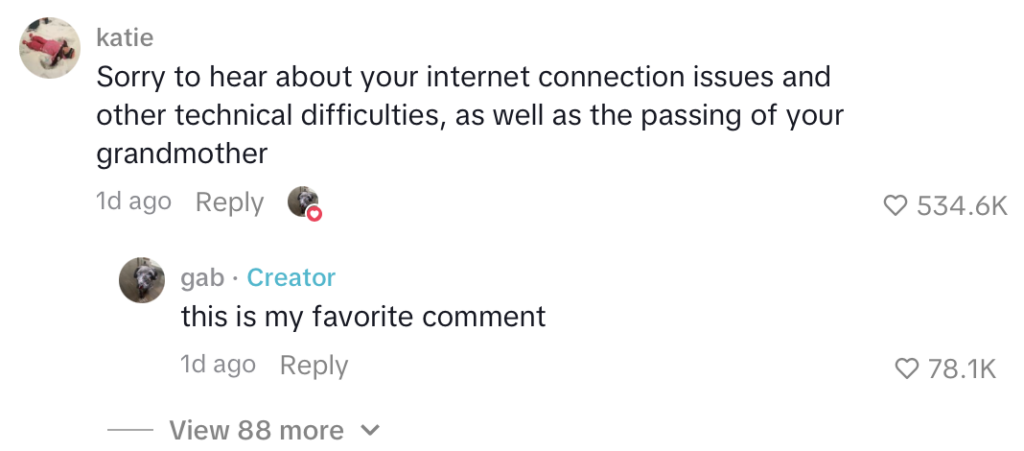Expand View 88 more replies
Image resolution: width=1024 pixels, height=451 pixels.
[256, 430]
